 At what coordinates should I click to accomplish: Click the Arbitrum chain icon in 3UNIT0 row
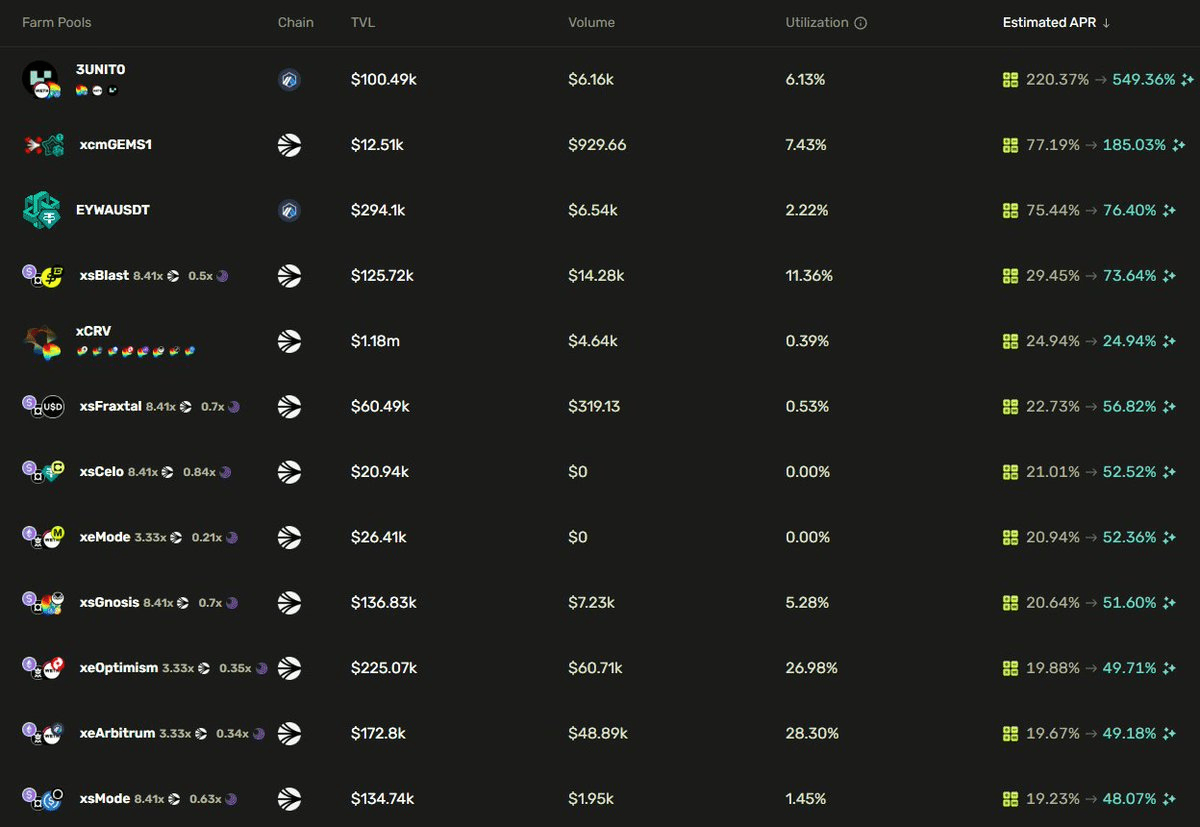(x=289, y=80)
